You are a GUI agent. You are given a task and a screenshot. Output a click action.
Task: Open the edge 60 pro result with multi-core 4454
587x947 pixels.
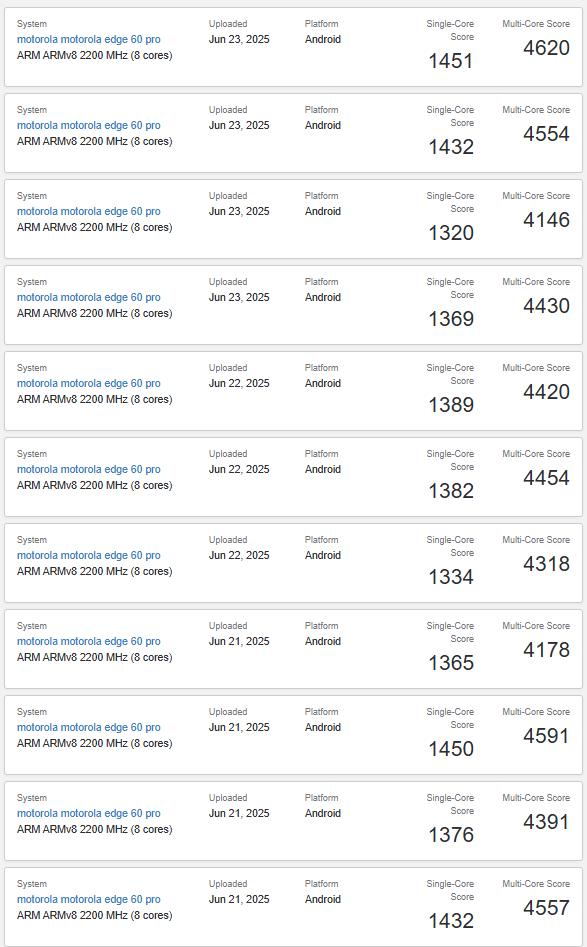[89, 469]
